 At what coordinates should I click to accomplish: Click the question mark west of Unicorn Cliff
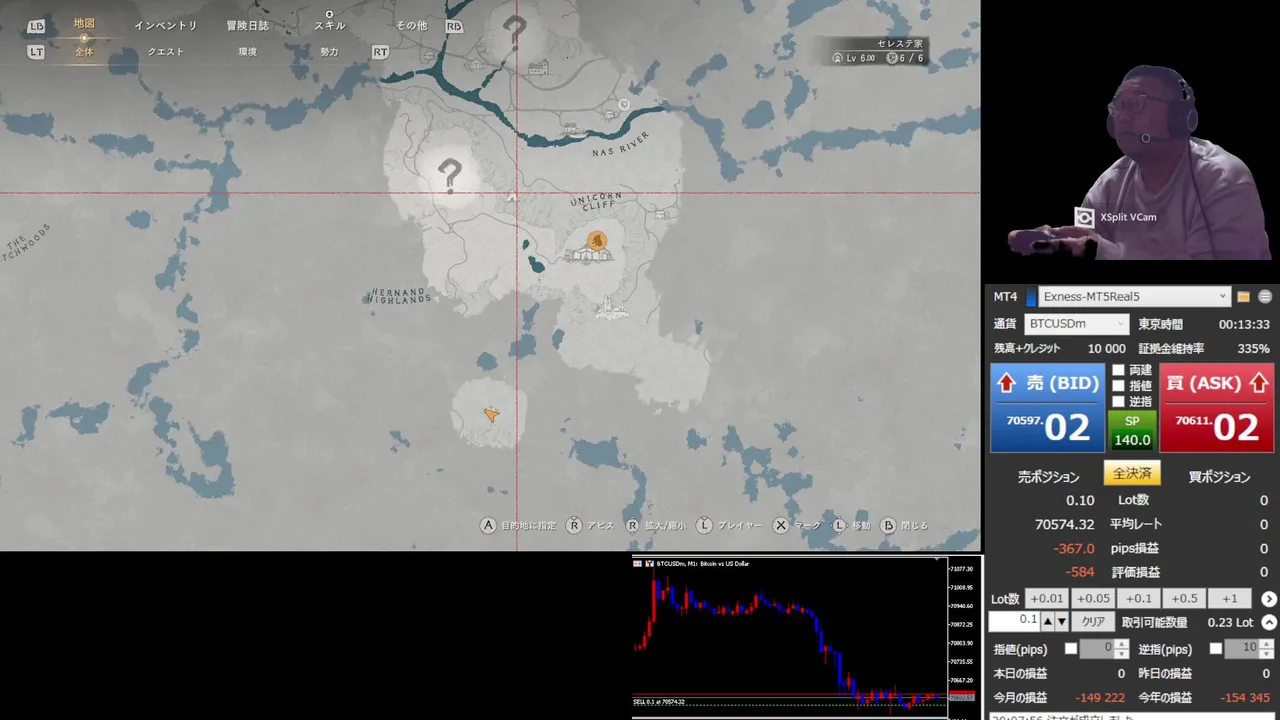(450, 175)
